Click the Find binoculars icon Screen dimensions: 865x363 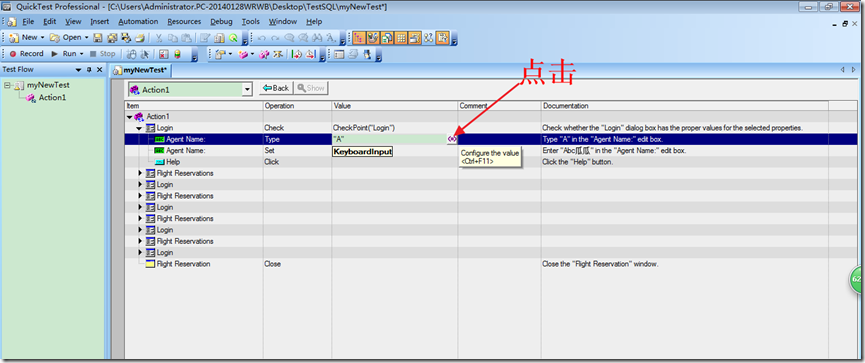317,38
